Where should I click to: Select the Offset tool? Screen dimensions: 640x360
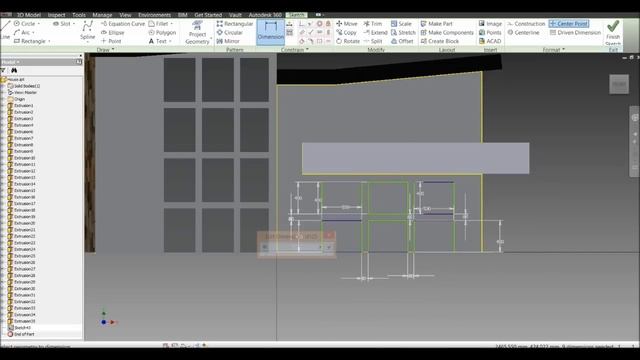click(402, 41)
